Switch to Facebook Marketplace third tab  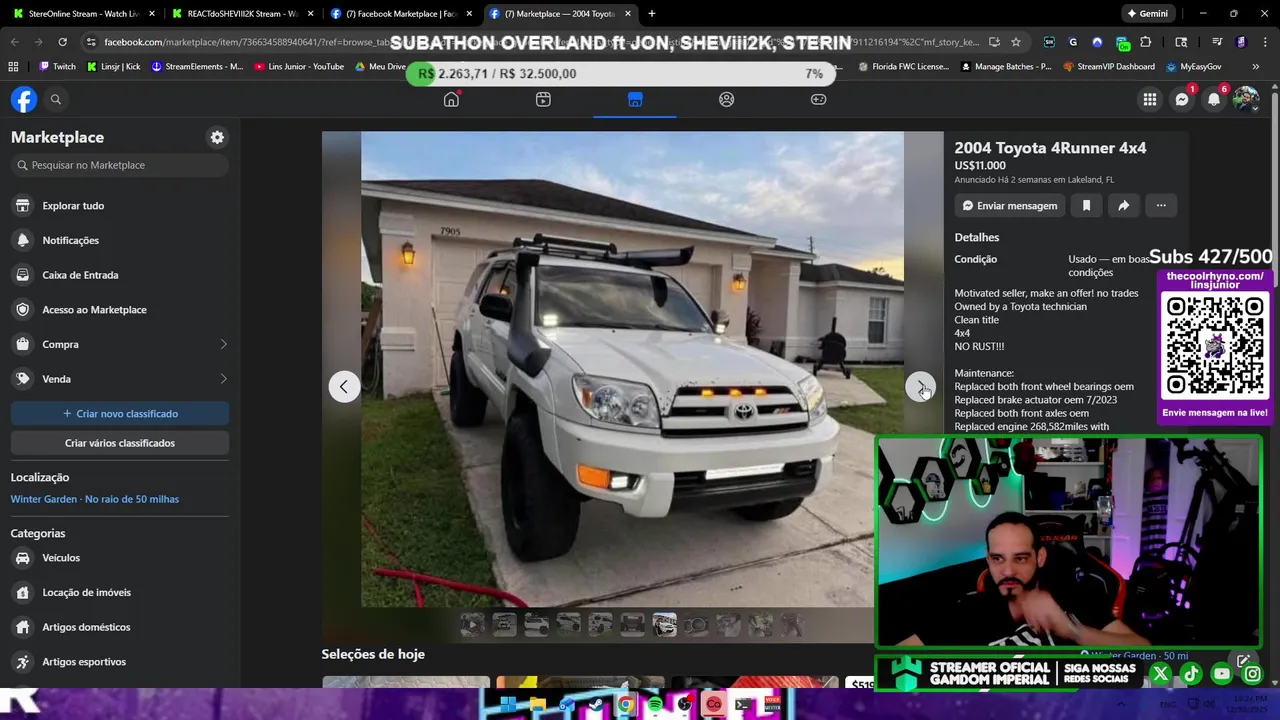click(x=402, y=14)
